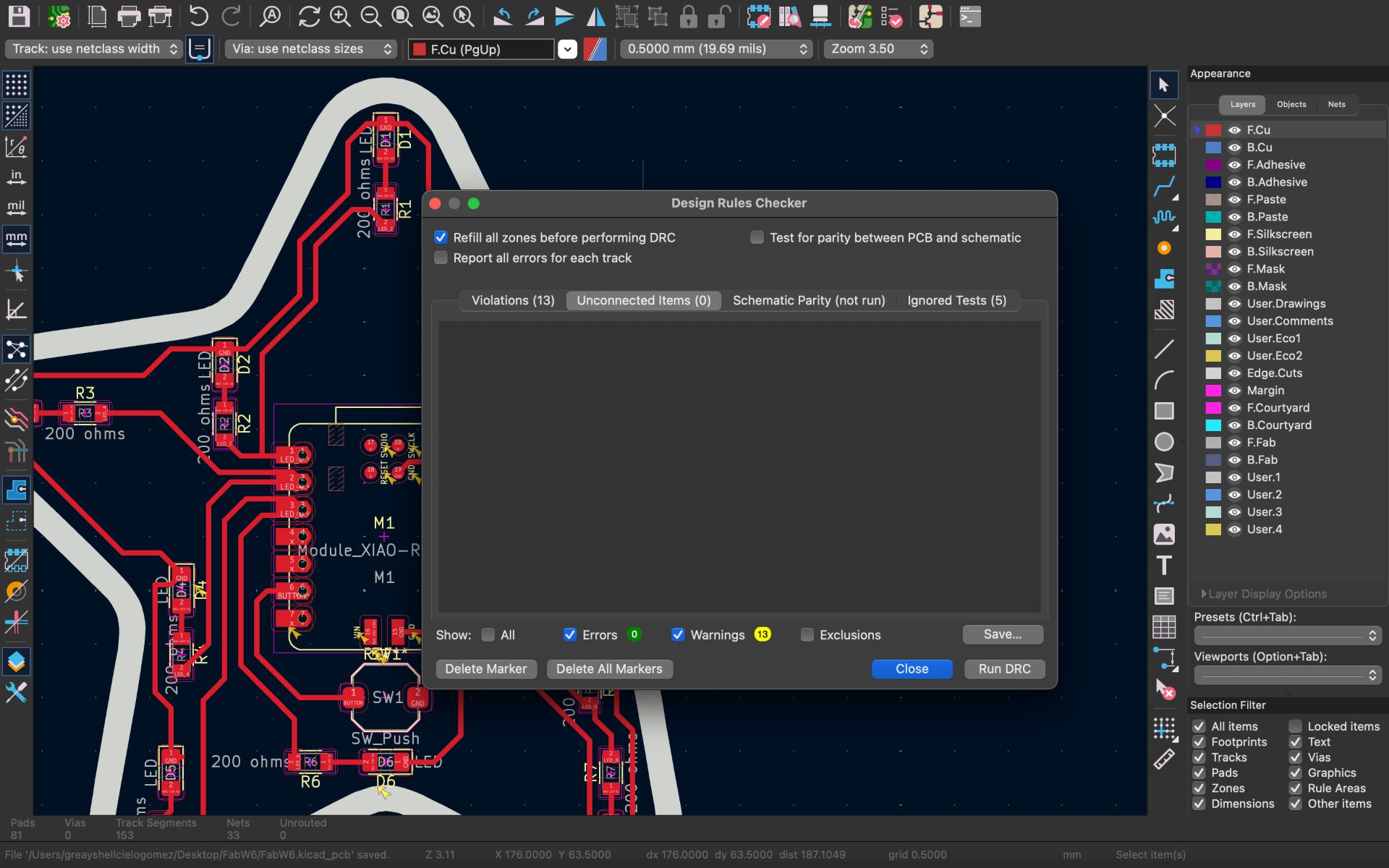Open the scripting console icon
The width and height of the screenshot is (1389, 868).
coord(969,16)
